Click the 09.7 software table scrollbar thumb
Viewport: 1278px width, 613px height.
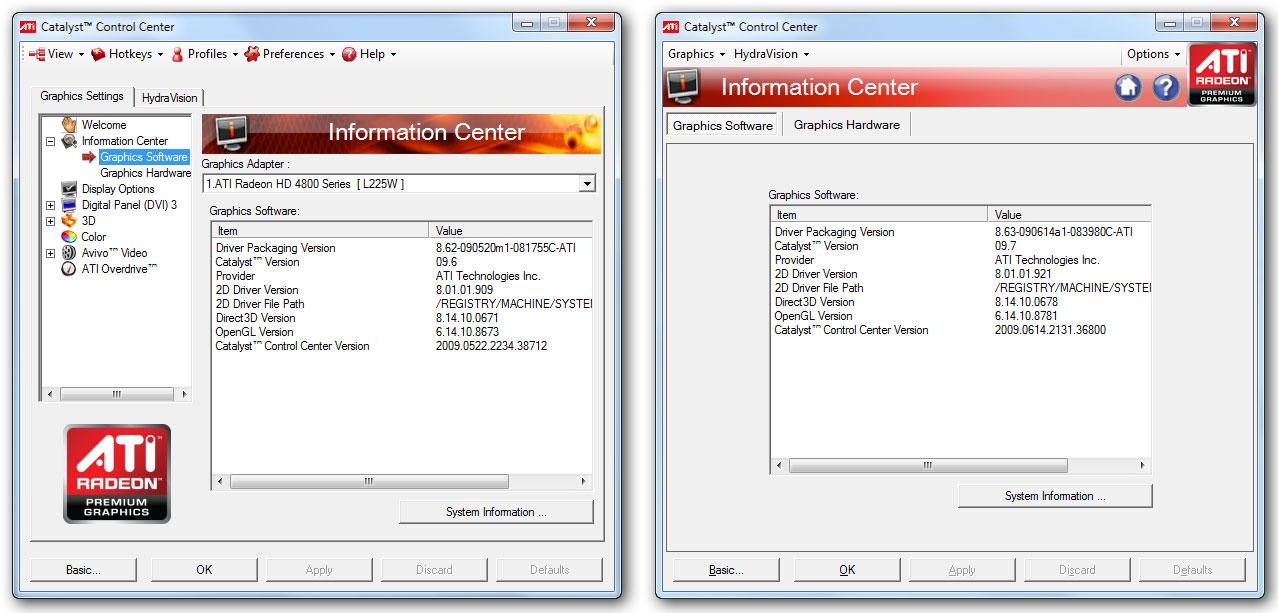pyautogui.click(x=928, y=466)
